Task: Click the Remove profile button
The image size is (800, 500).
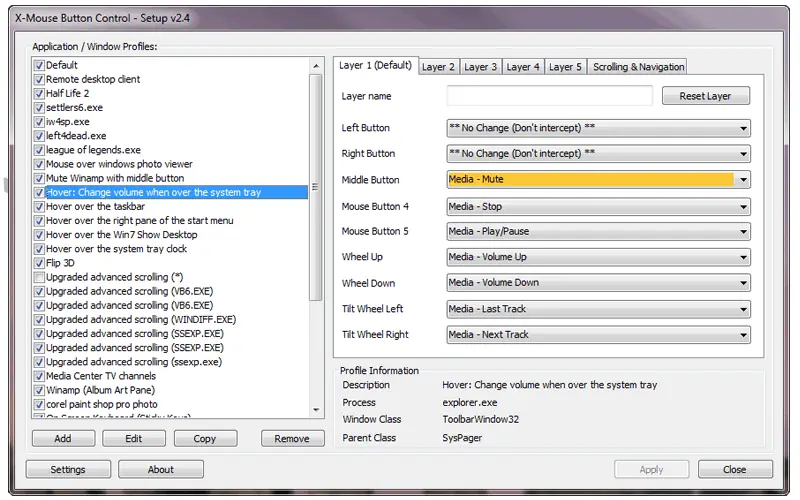Action: (292, 439)
